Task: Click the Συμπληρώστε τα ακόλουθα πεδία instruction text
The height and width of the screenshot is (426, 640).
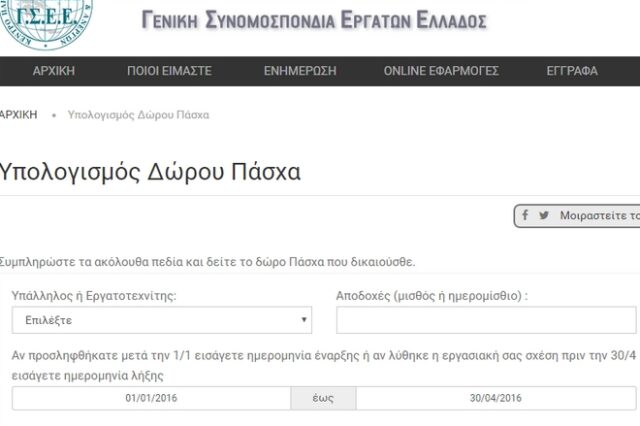Action: (207, 262)
